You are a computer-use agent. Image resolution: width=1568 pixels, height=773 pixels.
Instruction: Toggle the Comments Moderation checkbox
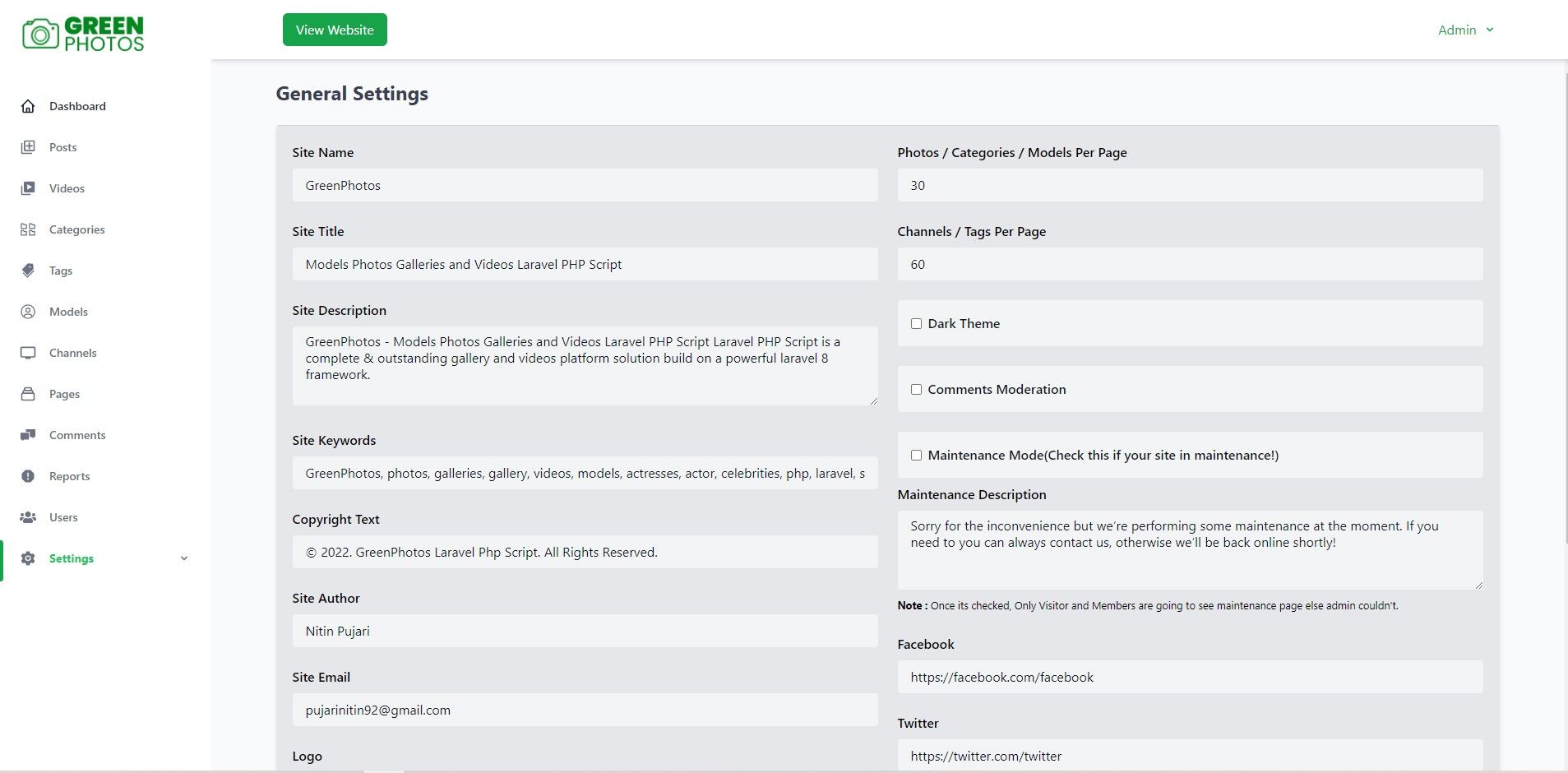[916, 390]
